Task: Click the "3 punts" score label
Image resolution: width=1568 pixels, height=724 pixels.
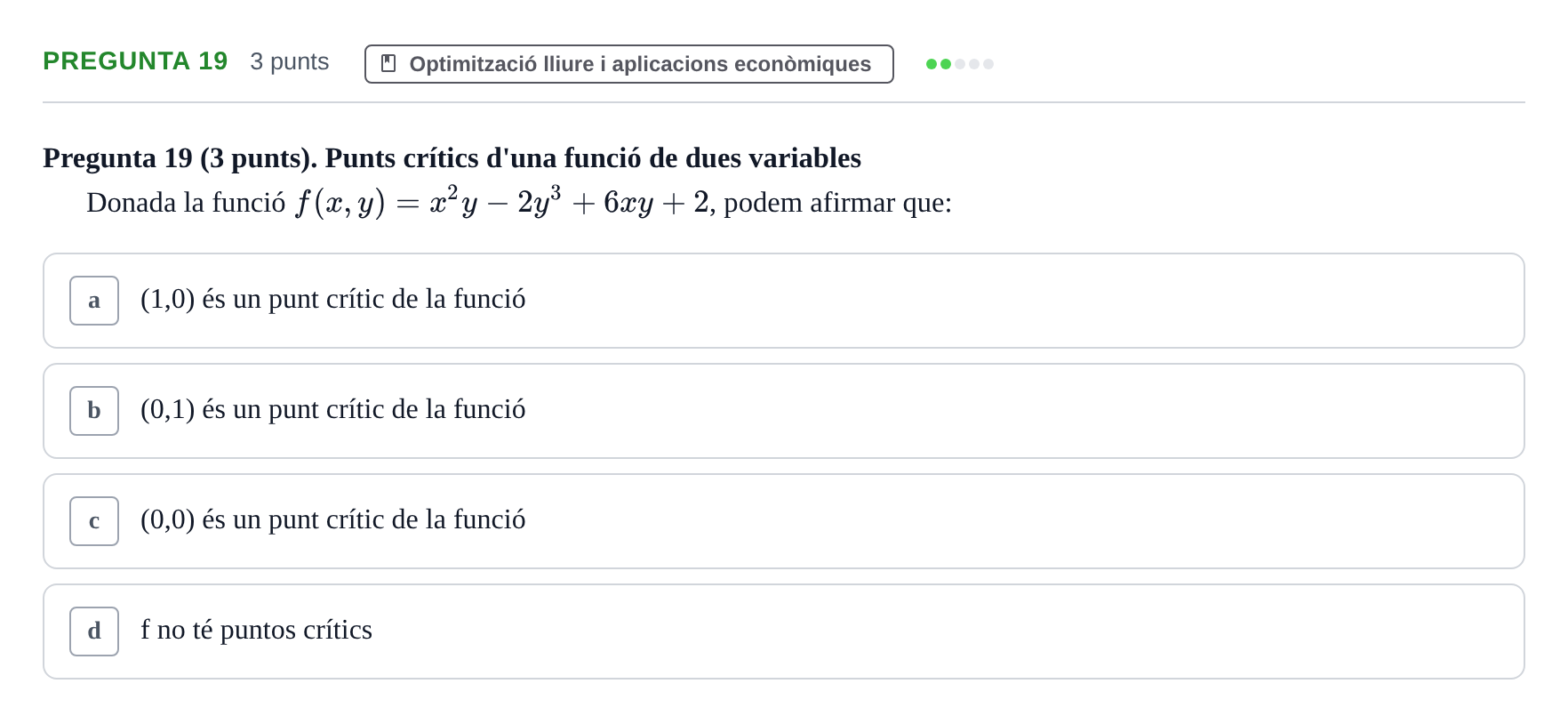Action: coord(290,61)
